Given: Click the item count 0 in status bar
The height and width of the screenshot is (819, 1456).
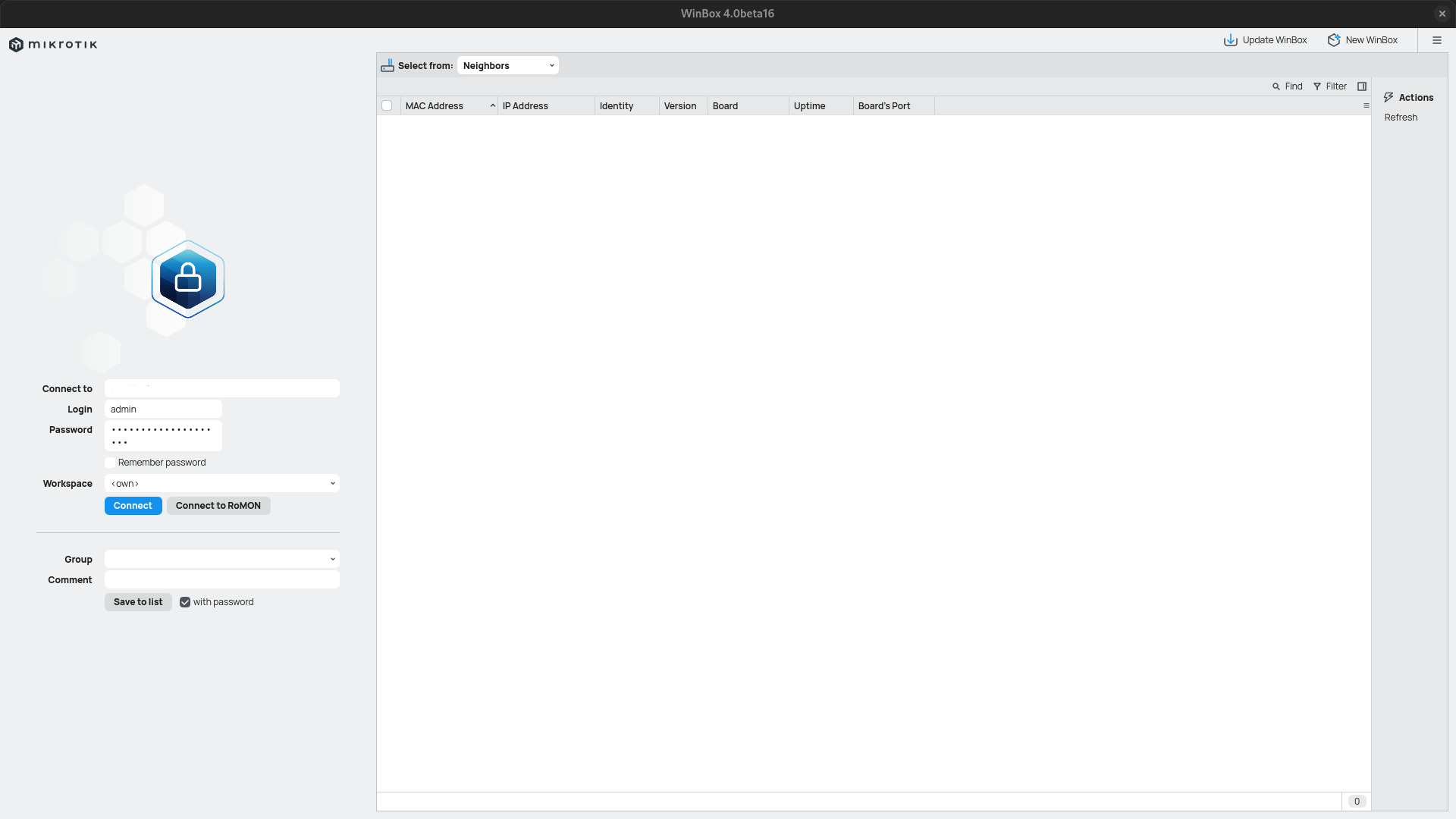Looking at the screenshot, I should coord(1357,802).
